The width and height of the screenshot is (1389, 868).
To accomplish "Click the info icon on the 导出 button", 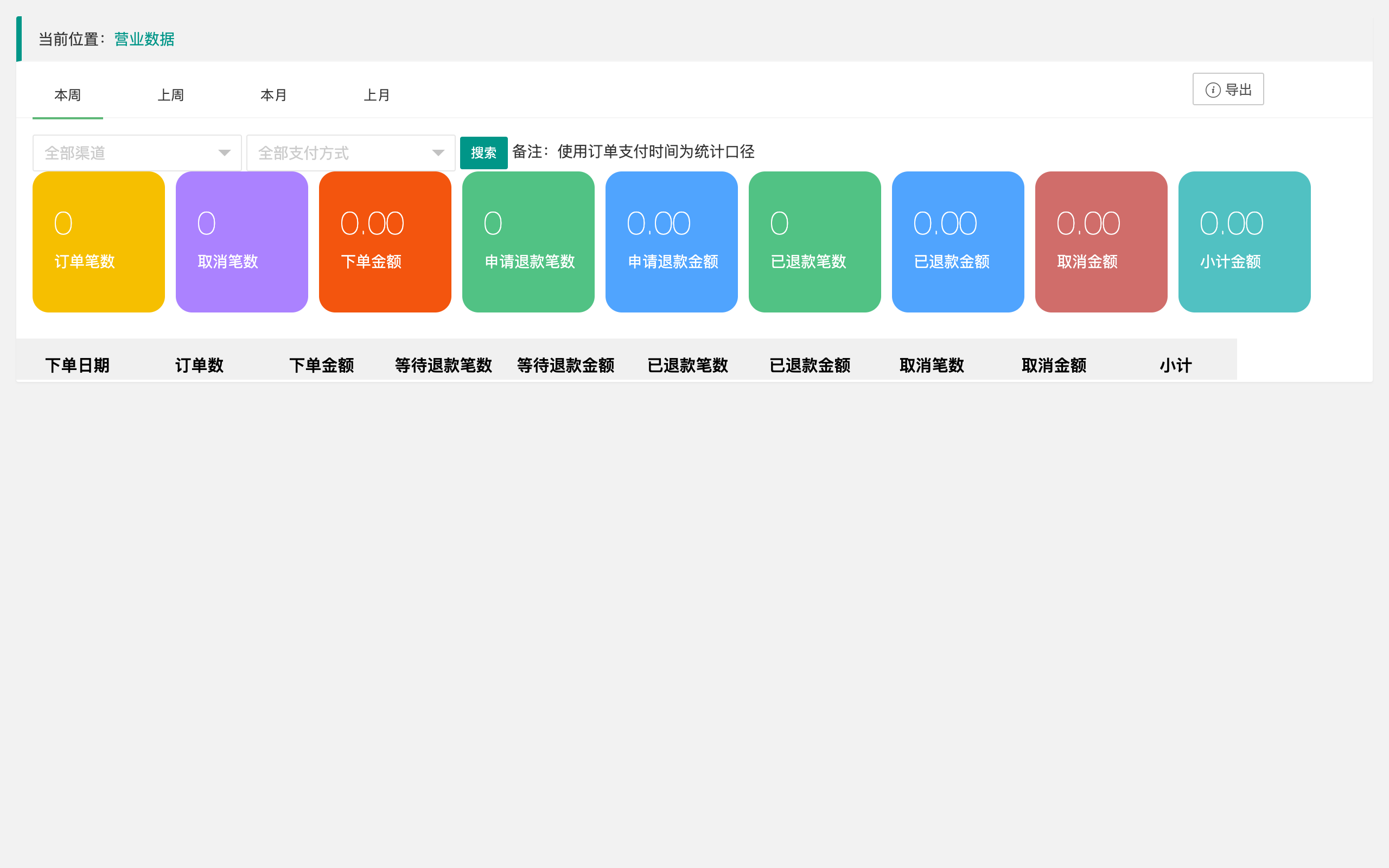I will coord(1212,90).
